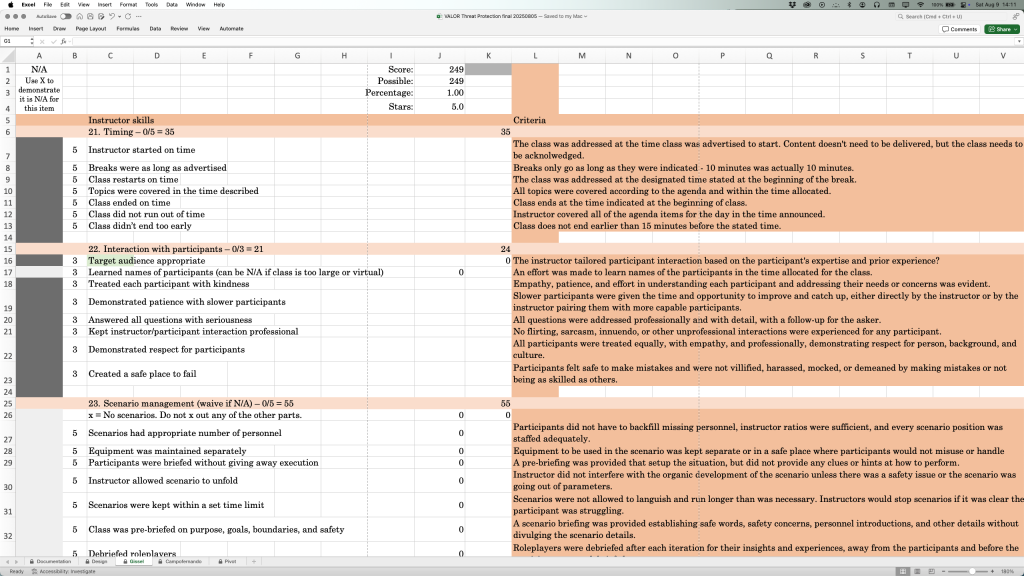1024x576 pixels.
Task: Click the Save icon in the quick access toolbar
Action: click(x=90, y=16)
